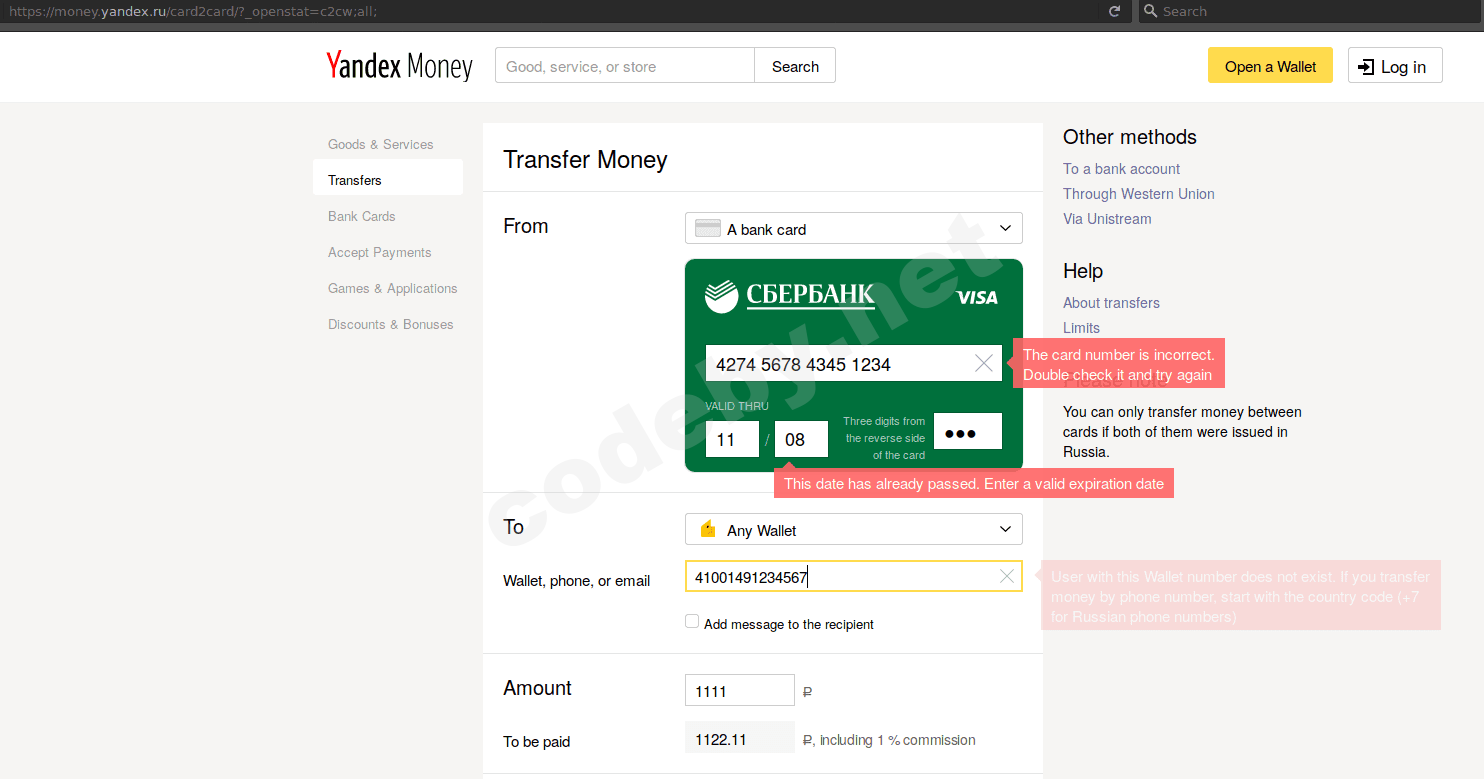The width and height of the screenshot is (1484, 779).
Task: Click the CVV three-digit code field
Action: click(x=968, y=432)
